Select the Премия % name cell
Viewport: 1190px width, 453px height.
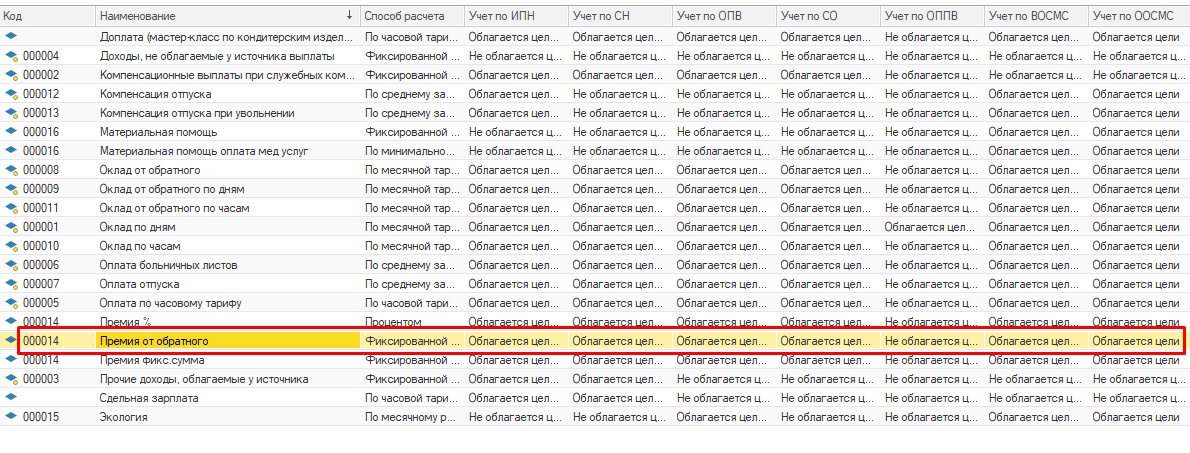(228, 322)
